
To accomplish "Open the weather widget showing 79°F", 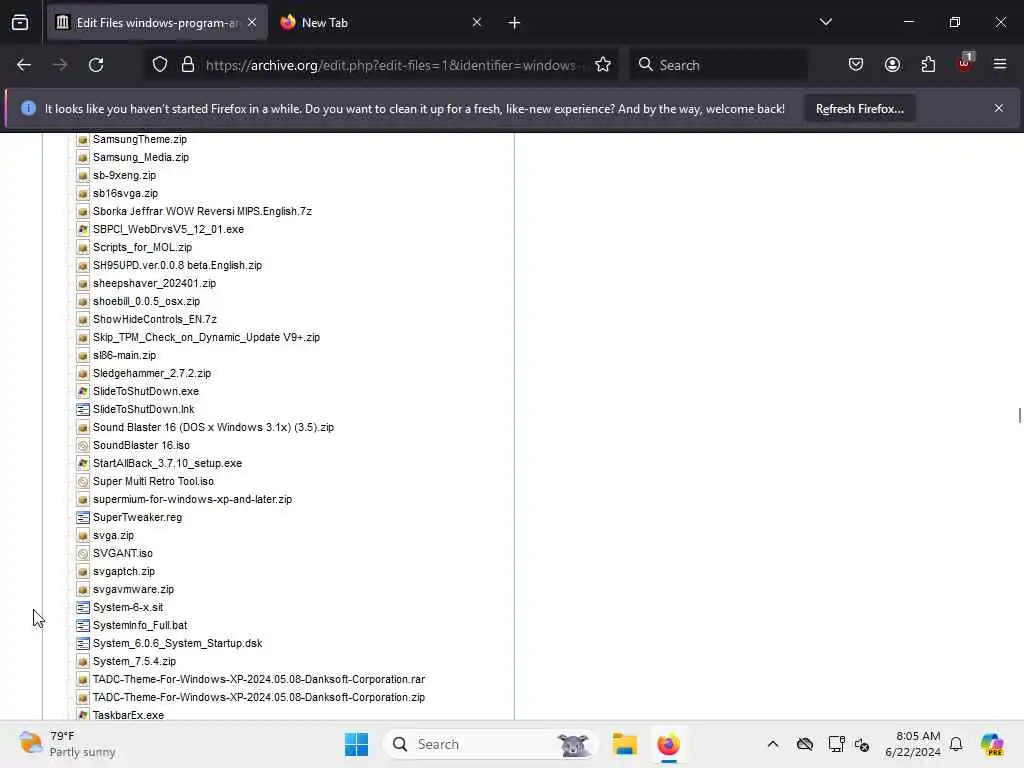I will (67, 744).
